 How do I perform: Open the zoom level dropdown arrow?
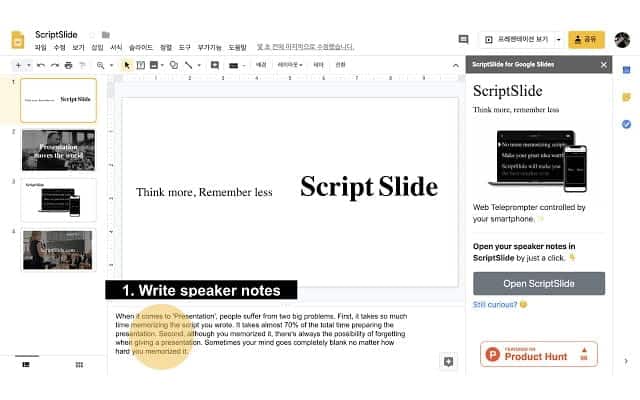click(111, 65)
